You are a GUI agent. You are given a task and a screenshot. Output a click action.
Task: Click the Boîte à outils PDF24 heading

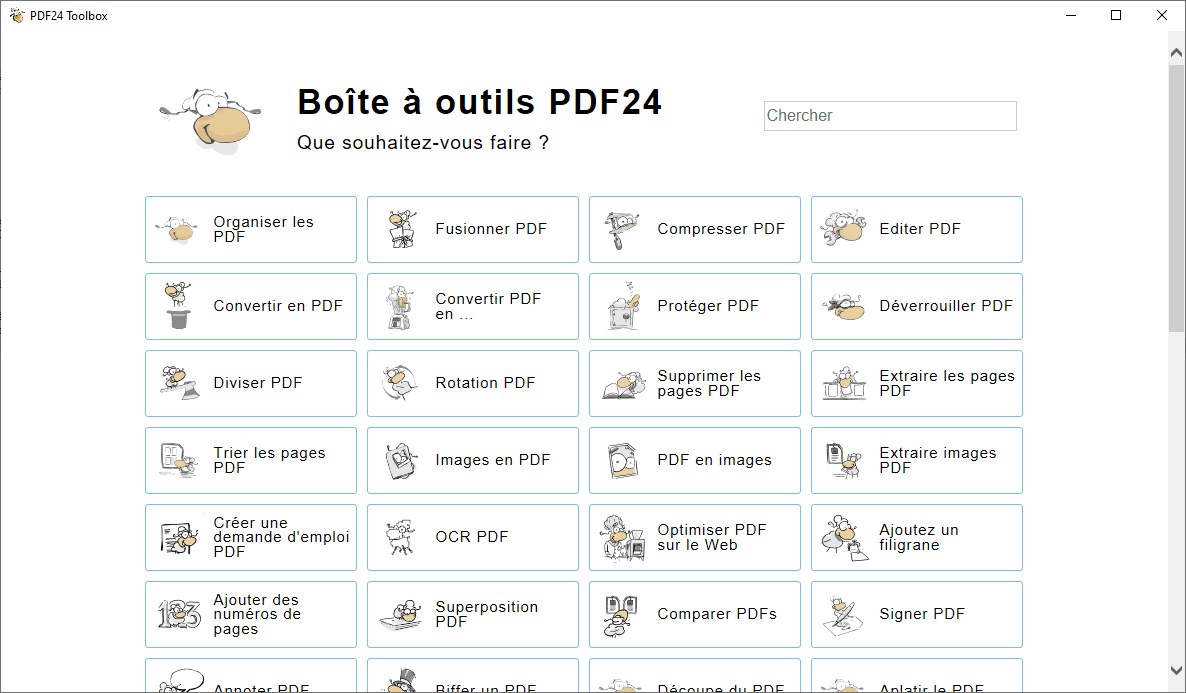pos(480,101)
